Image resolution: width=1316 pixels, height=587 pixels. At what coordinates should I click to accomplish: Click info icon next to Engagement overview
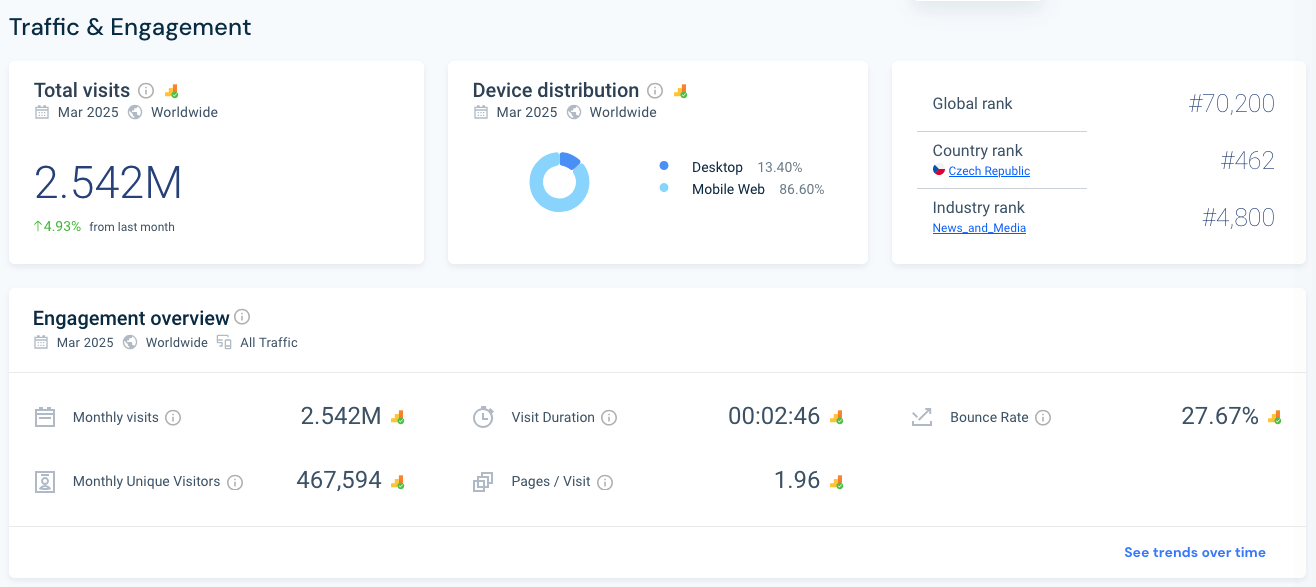click(x=242, y=318)
